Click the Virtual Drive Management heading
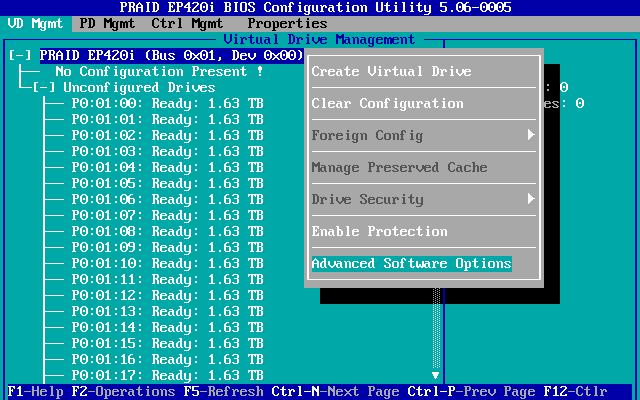Viewport: 640px width, 400px height. [x=319, y=40]
